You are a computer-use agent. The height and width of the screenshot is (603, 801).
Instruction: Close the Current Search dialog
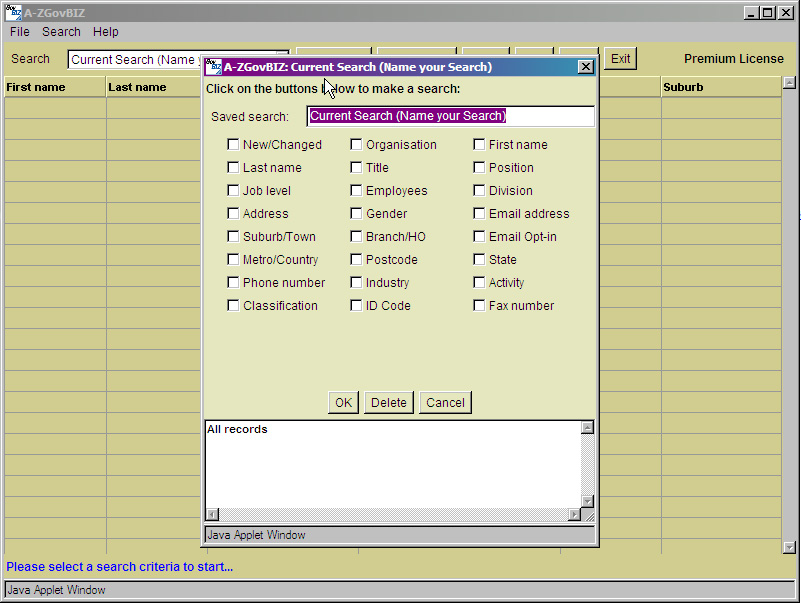click(x=586, y=66)
